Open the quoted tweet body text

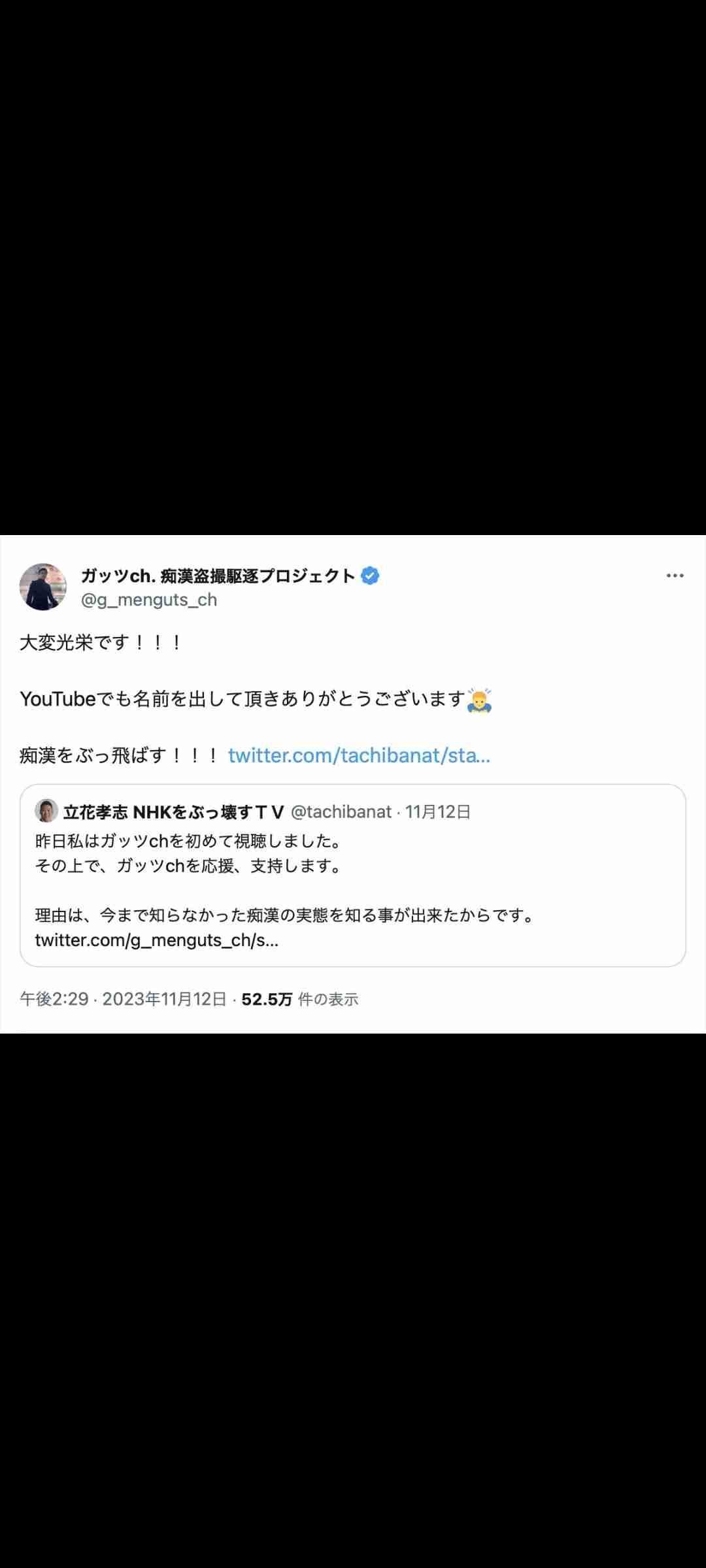[285, 877]
